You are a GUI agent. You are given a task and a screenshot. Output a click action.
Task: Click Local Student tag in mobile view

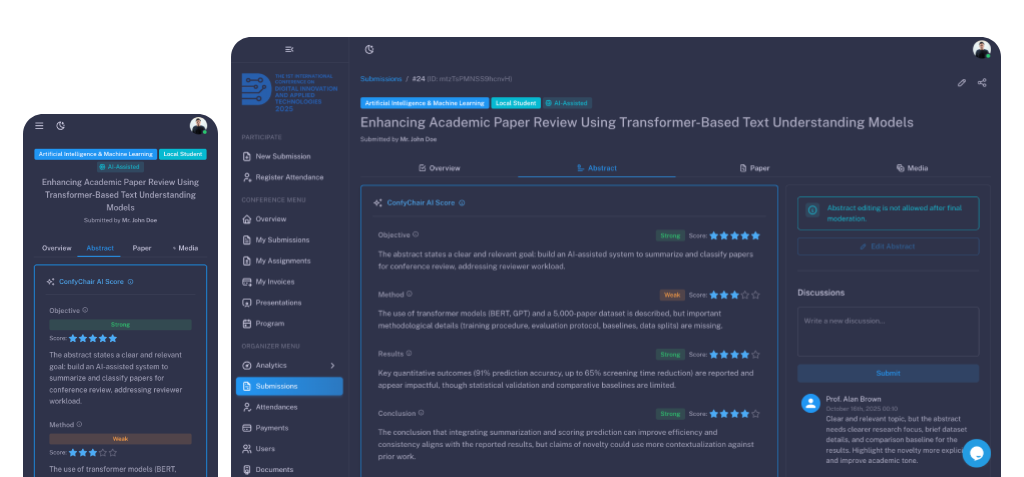(x=183, y=154)
